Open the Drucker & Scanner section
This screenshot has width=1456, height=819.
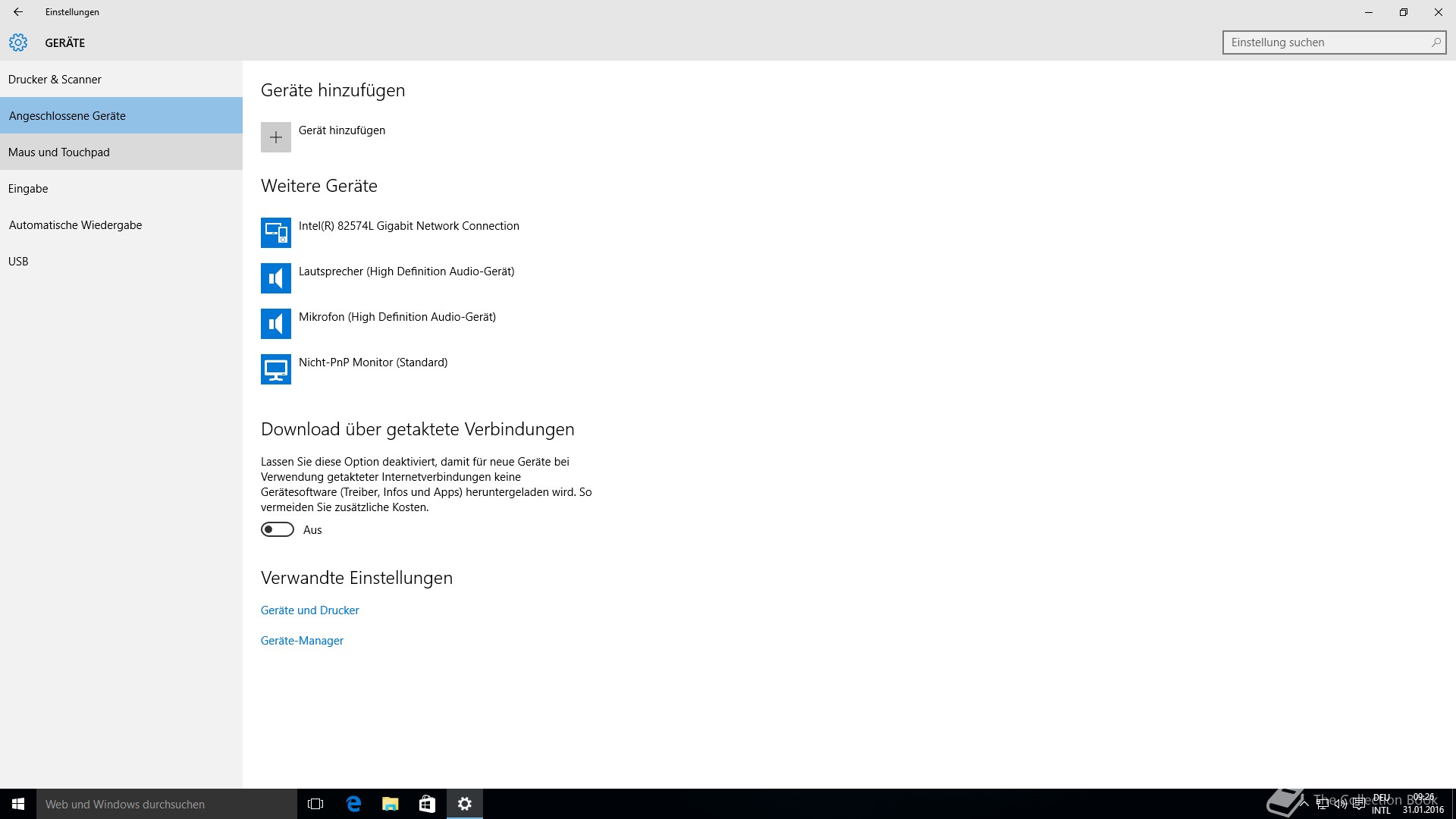pos(121,79)
